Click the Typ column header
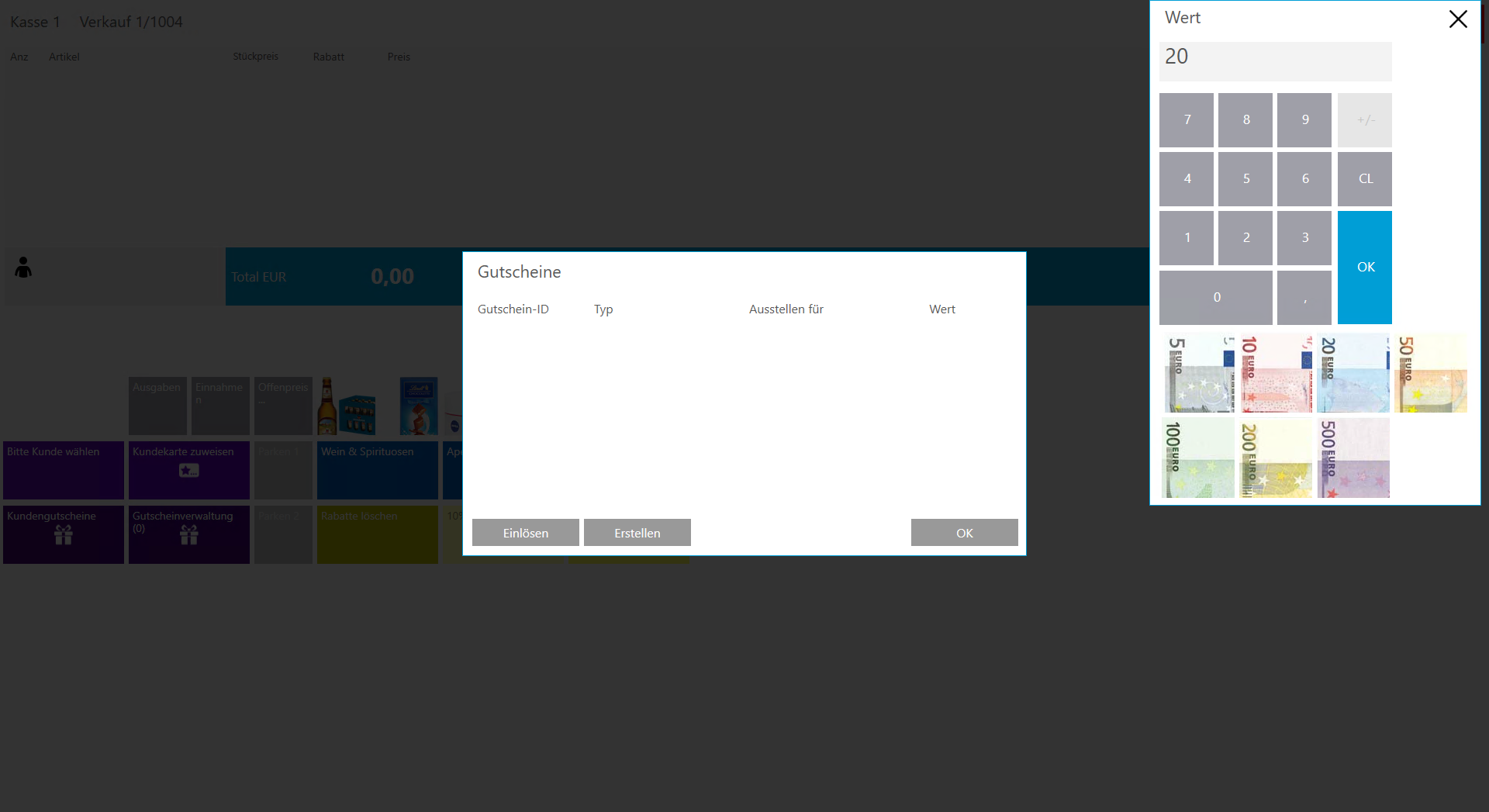The height and width of the screenshot is (812, 1489). click(603, 309)
